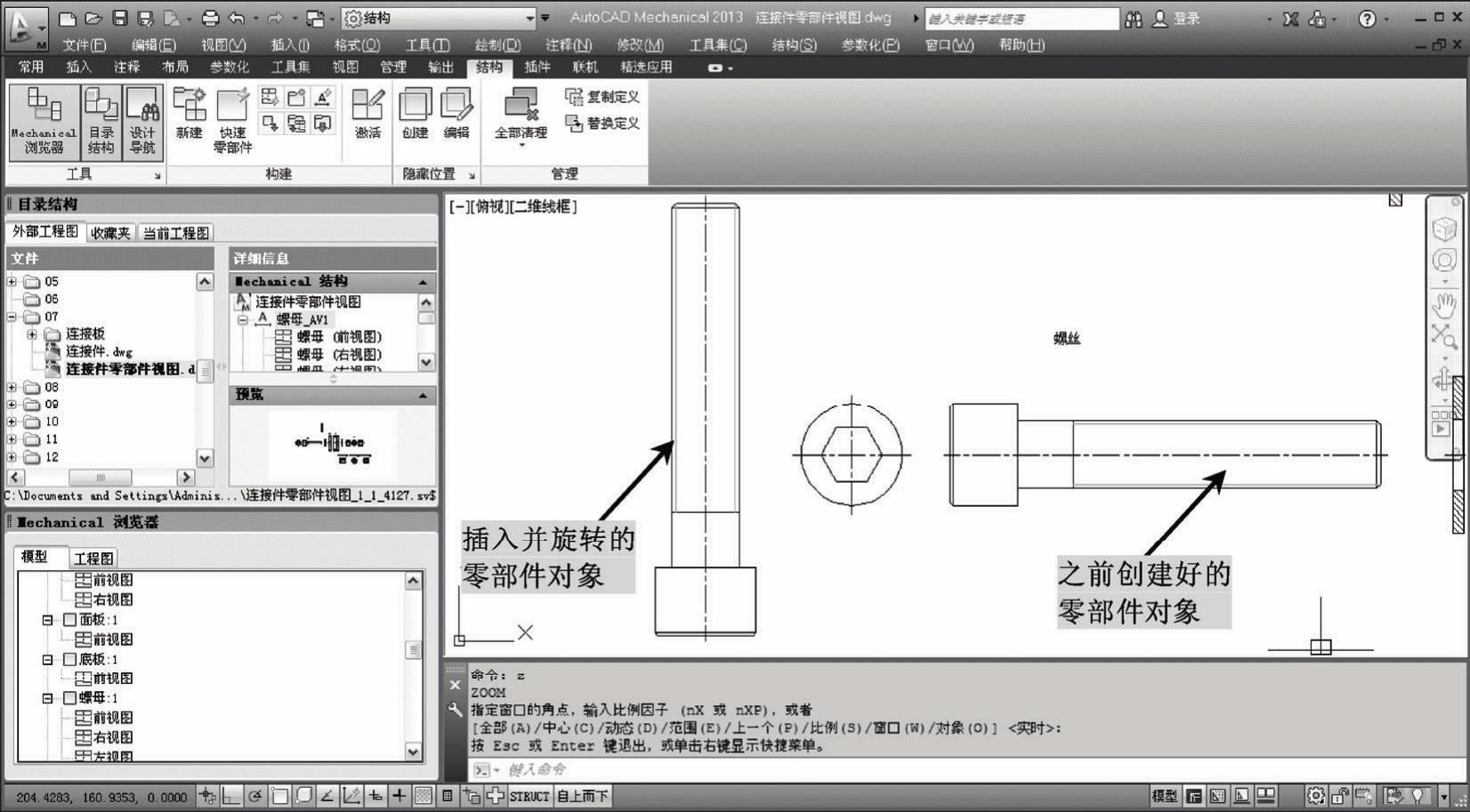Viewport: 1470px width, 812px height.
Task: Click the 激活 ribbon icon
Action: pyautogui.click(x=367, y=113)
